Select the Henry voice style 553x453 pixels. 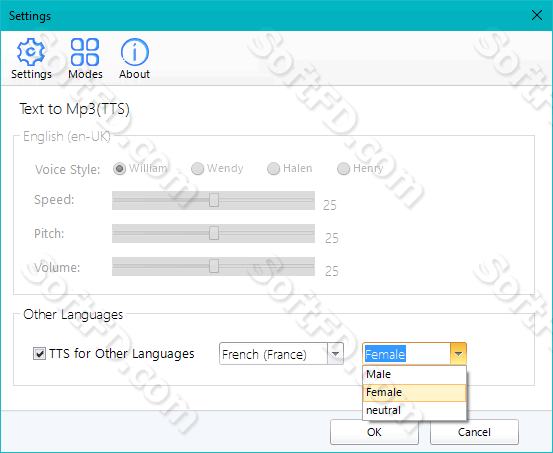tap(343, 169)
